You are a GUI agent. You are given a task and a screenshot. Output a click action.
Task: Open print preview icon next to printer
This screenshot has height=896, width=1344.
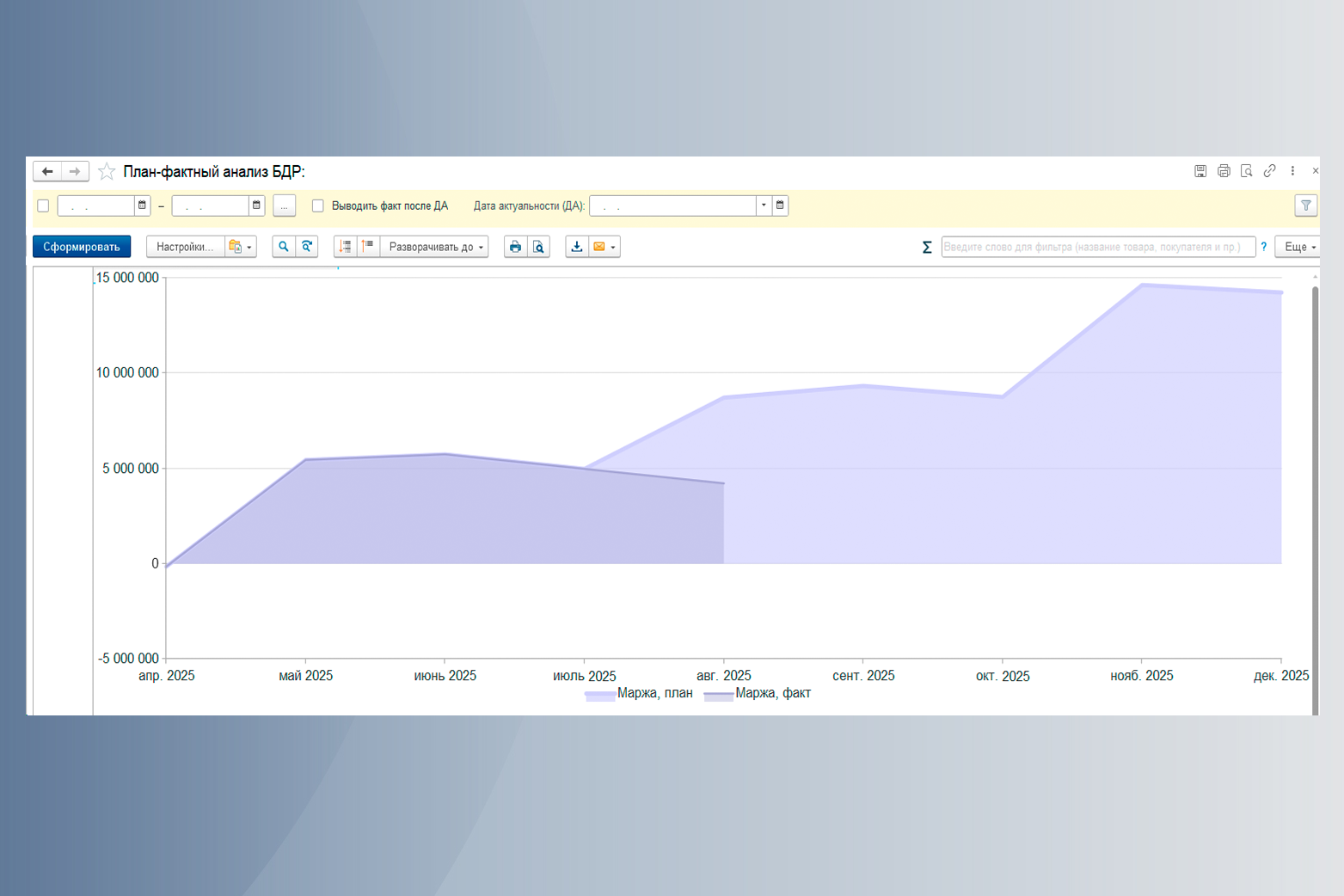coord(538,247)
